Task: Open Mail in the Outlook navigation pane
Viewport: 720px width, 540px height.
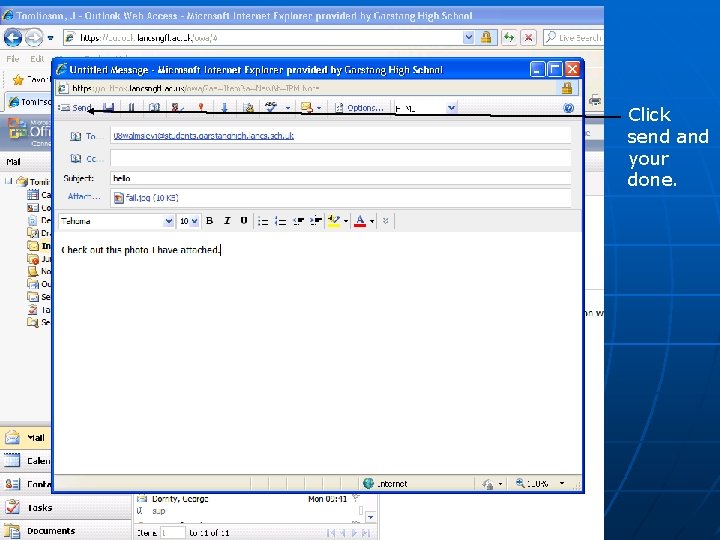Action: coord(26,438)
